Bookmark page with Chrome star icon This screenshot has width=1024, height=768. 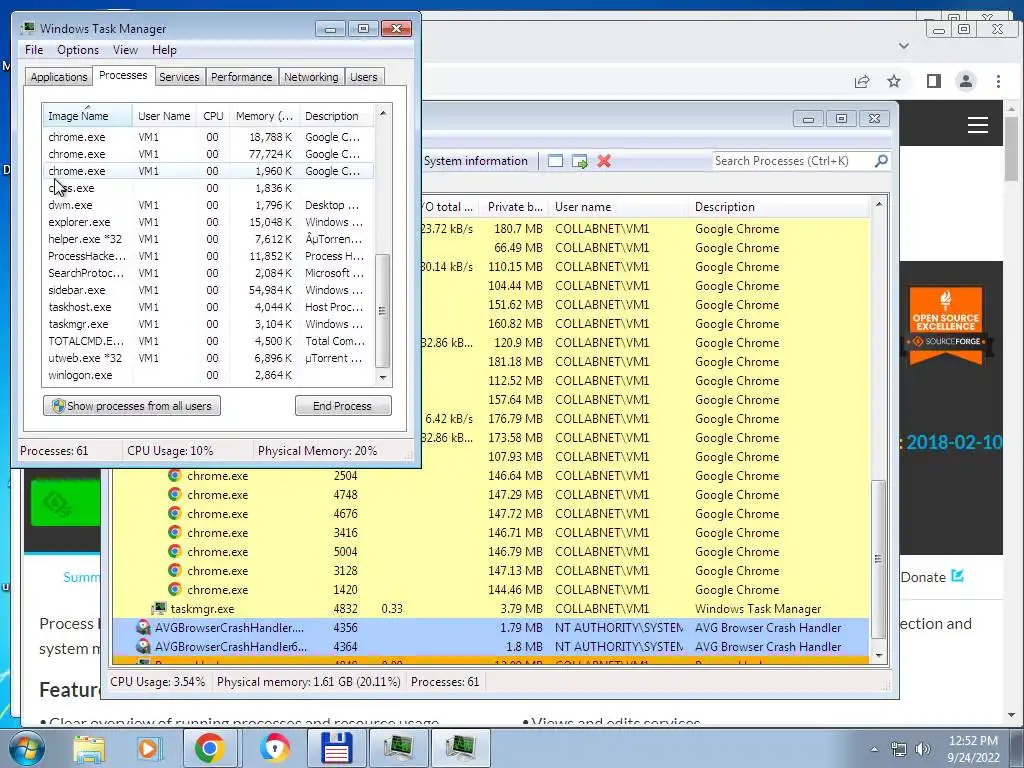[x=894, y=81]
